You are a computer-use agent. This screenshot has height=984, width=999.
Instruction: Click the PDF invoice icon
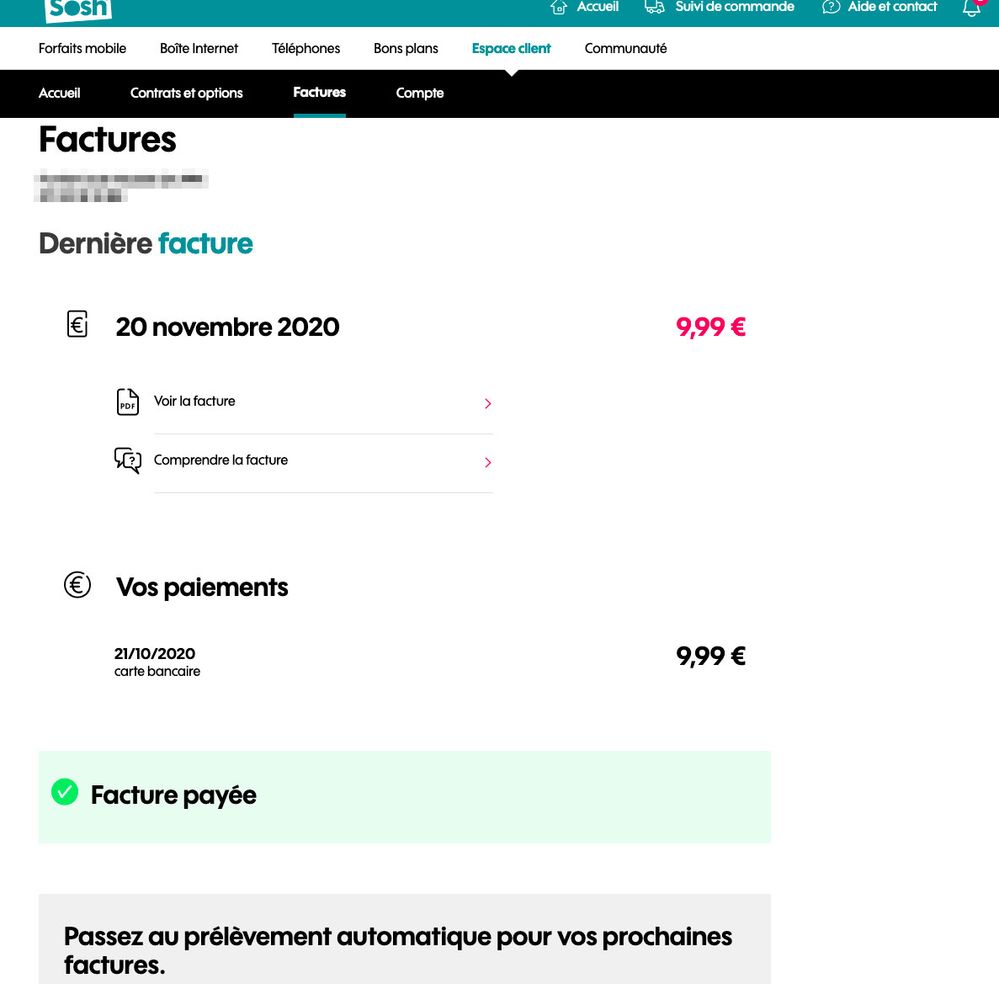[x=128, y=402]
